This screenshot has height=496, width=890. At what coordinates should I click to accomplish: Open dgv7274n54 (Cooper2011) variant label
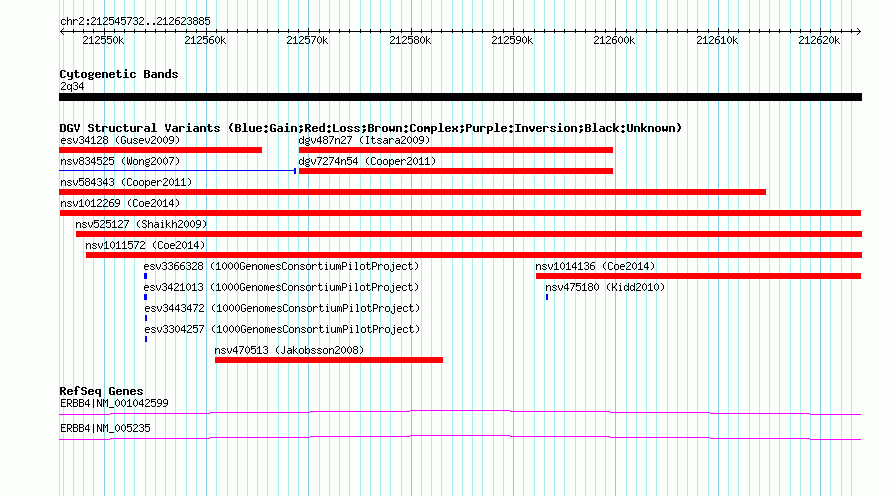pyautogui.click(x=367, y=161)
